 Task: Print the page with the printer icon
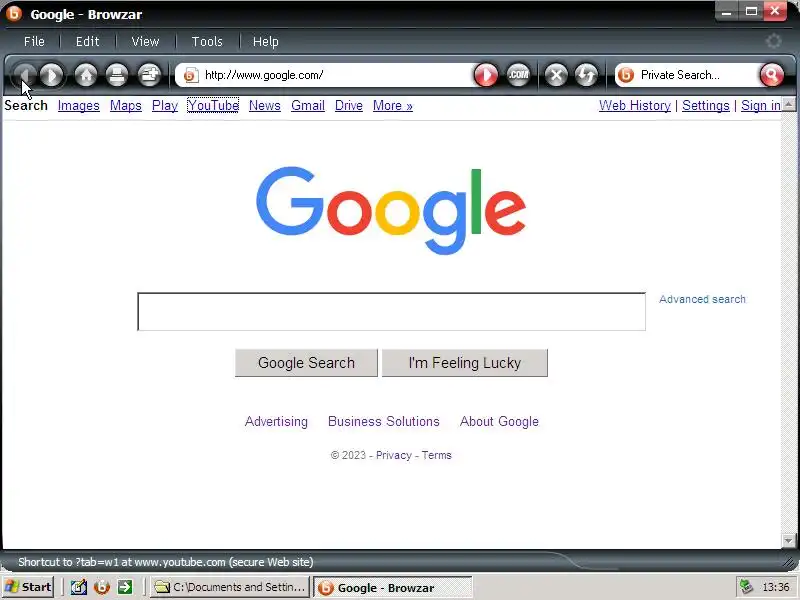(x=117, y=76)
